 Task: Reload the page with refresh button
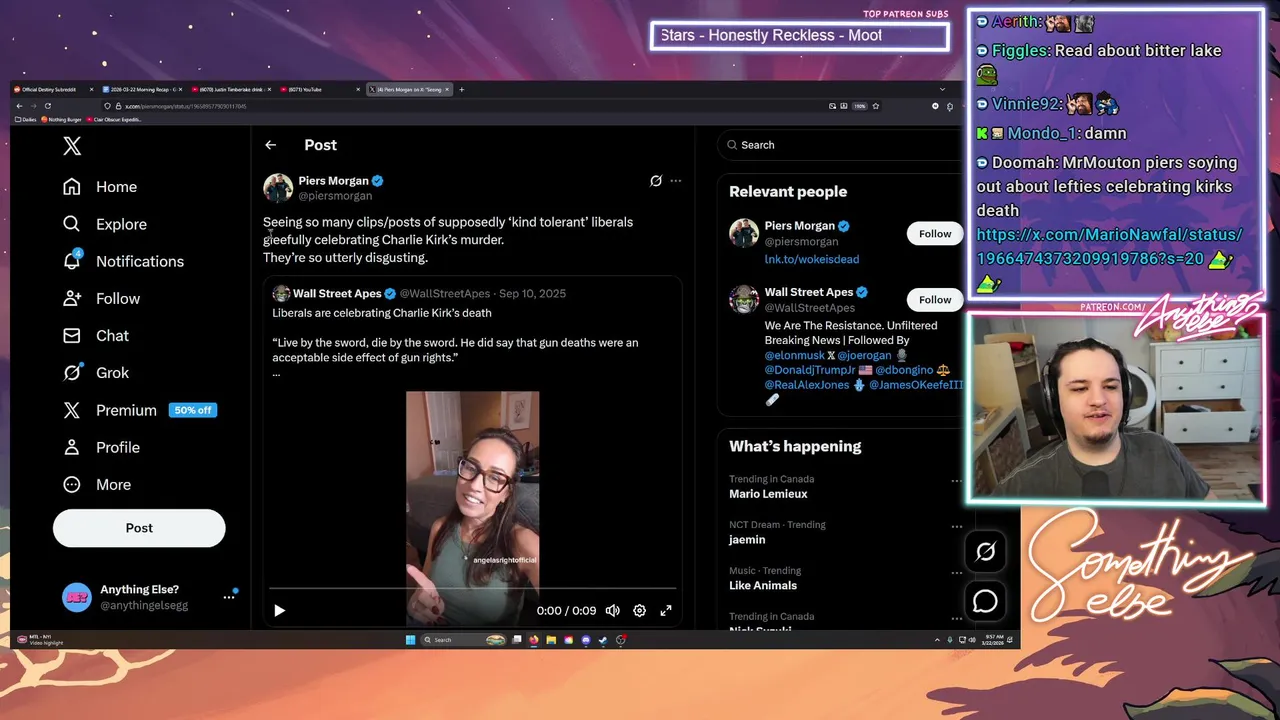47,106
